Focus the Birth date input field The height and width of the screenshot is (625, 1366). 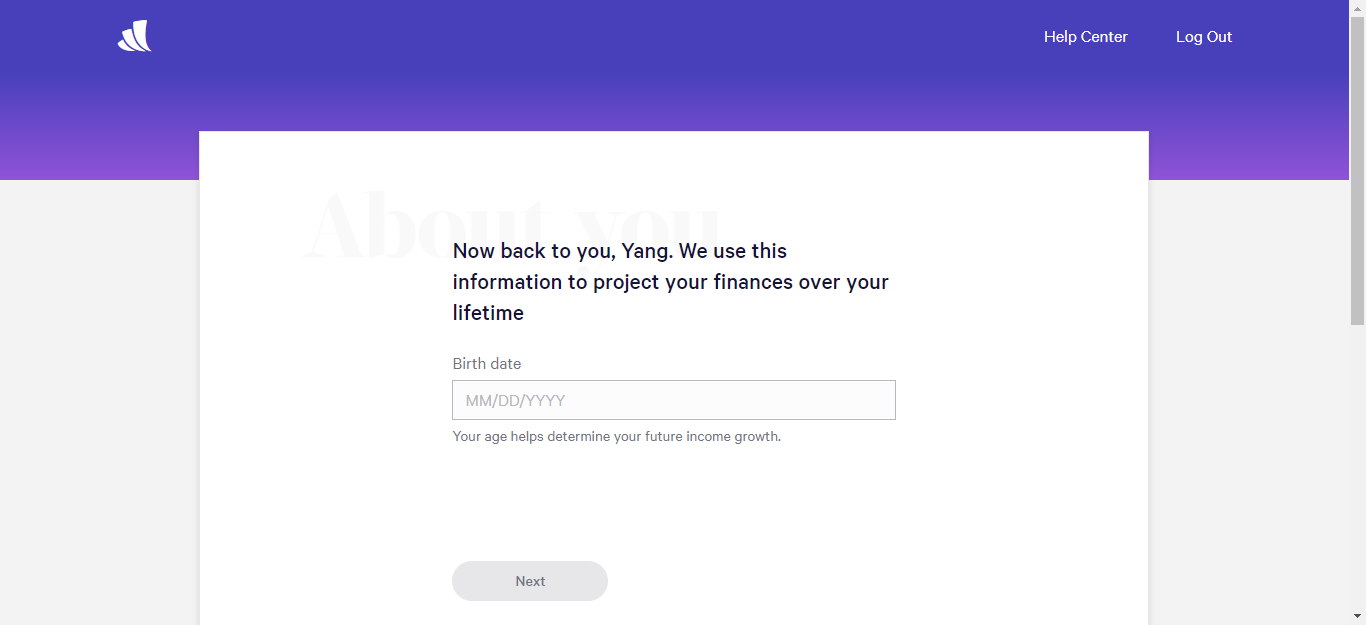[673, 400]
